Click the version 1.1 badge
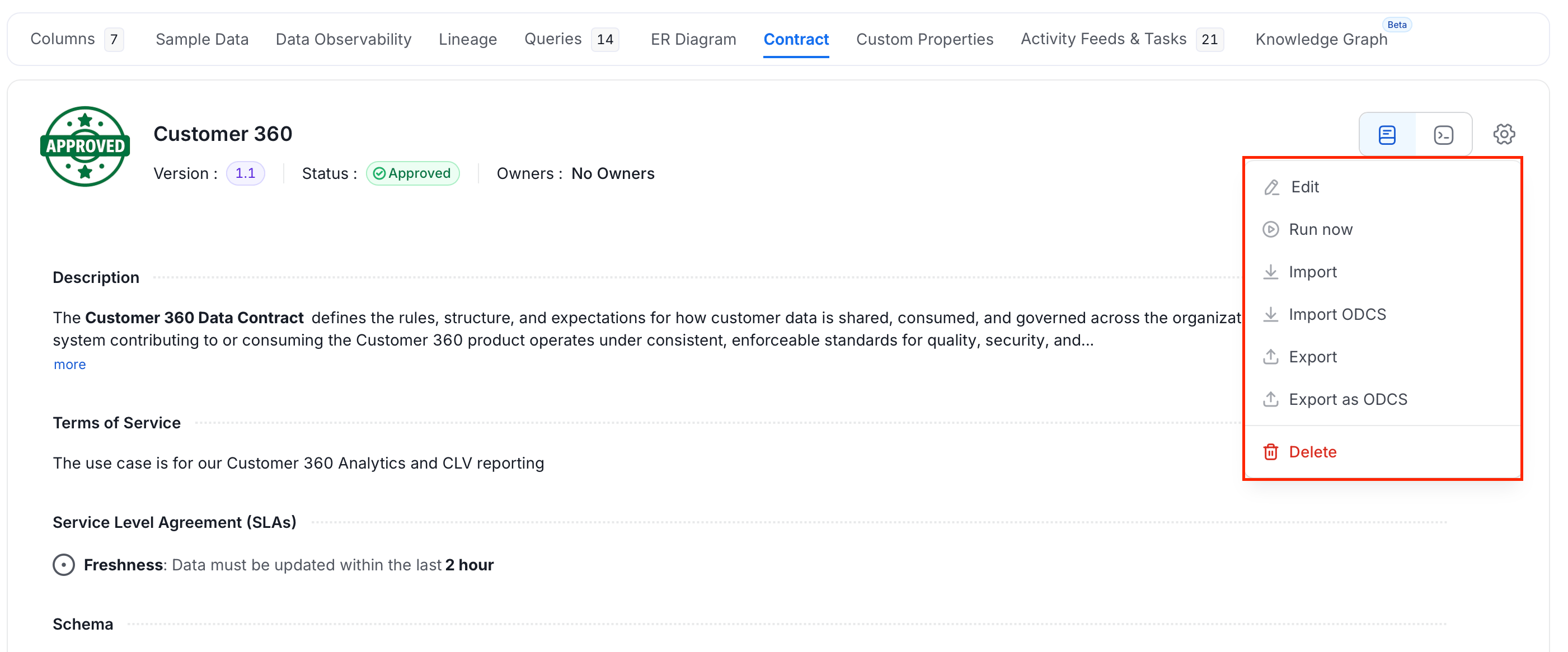 (x=245, y=173)
